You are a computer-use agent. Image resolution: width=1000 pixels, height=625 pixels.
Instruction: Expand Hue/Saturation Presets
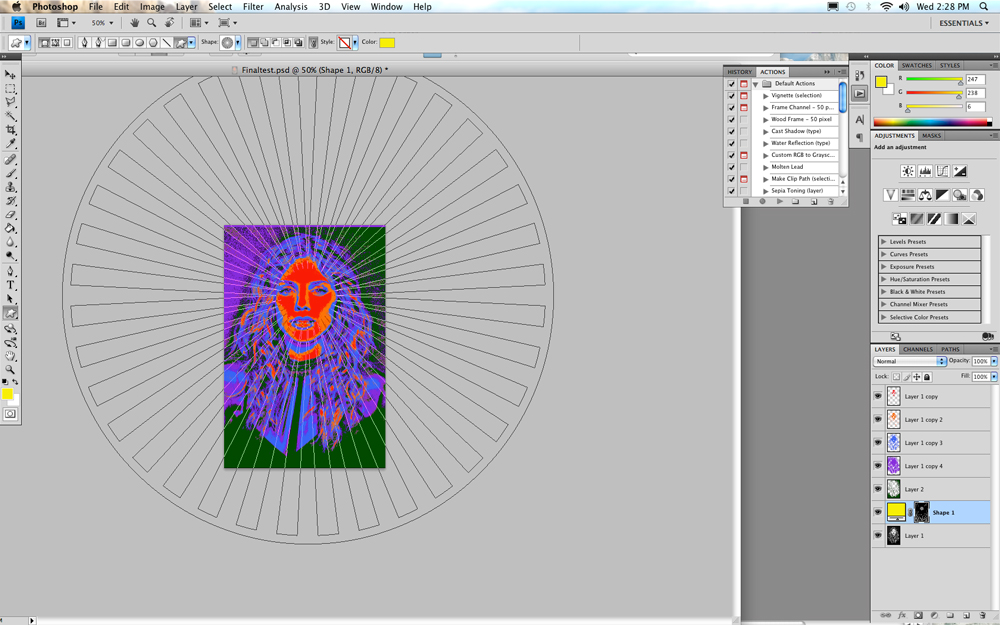point(883,279)
